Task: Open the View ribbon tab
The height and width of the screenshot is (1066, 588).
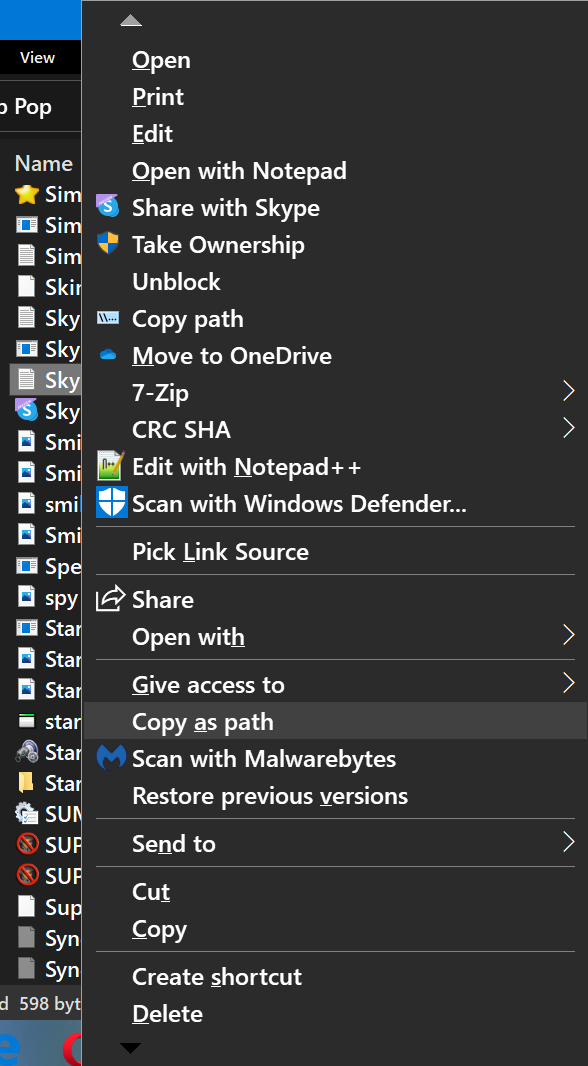Action: (x=37, y=58)
